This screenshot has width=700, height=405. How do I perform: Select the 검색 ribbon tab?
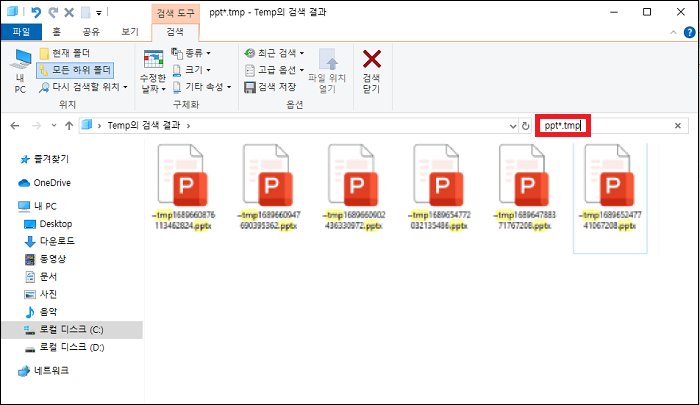[175, 32]
